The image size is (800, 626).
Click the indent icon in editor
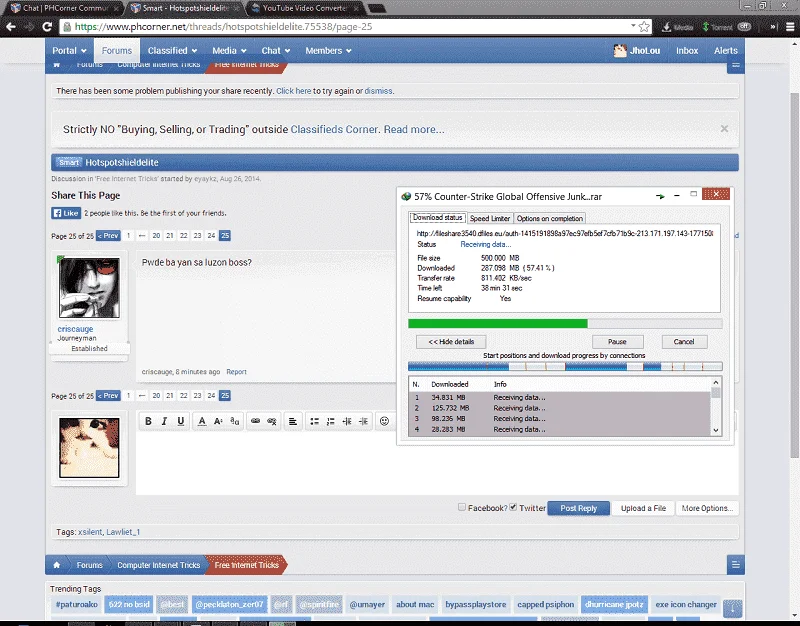[363, 421]
